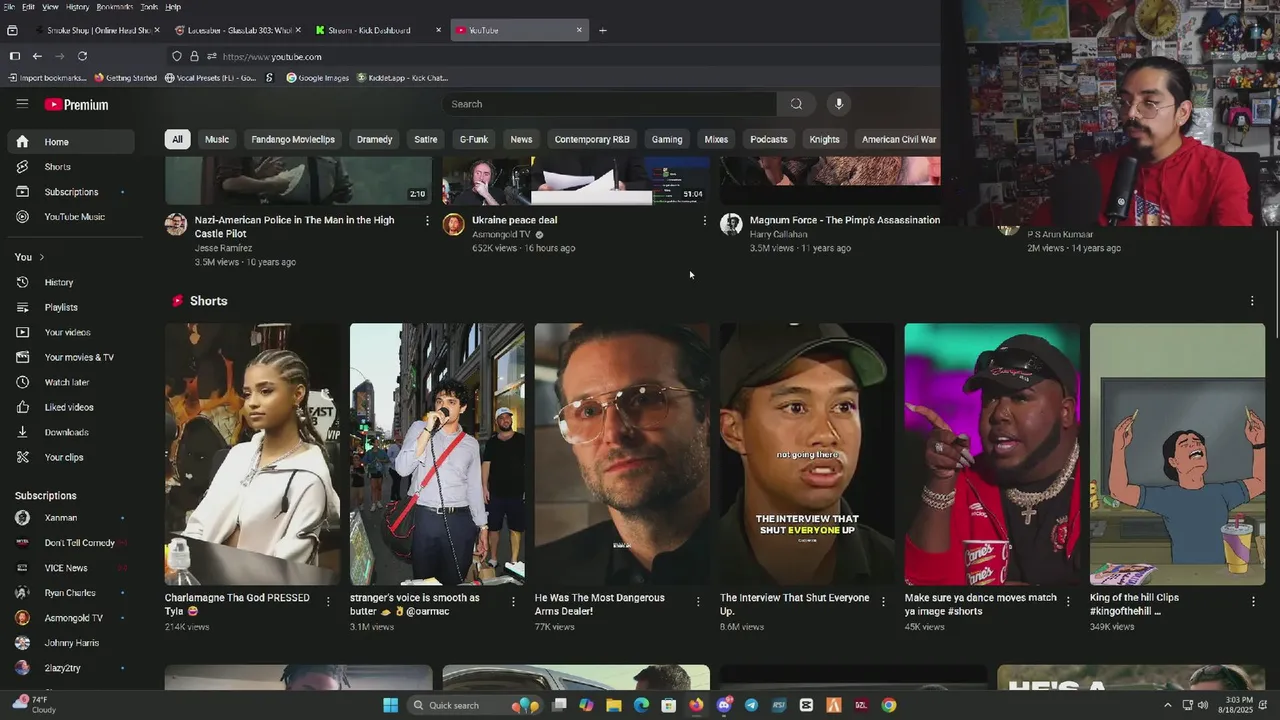The height and width of the screenshot is (720, 1280).
Task: Go back with the browser back arrow
Action: coord(37,56)
